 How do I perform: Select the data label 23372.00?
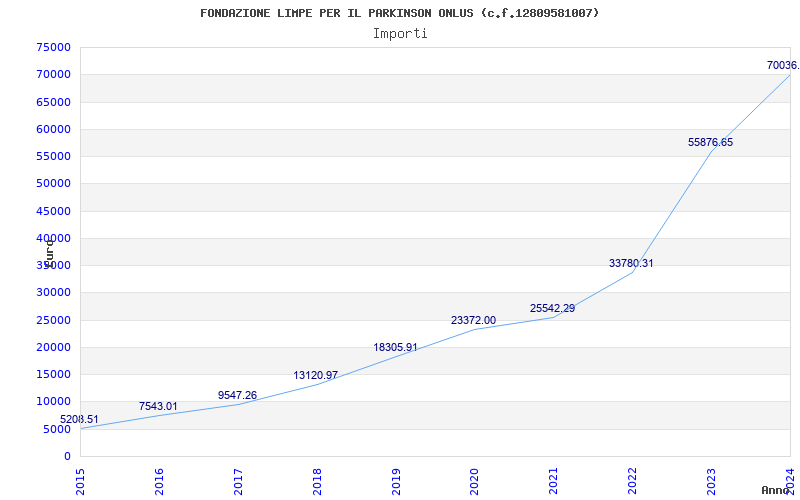coord(473,320)
